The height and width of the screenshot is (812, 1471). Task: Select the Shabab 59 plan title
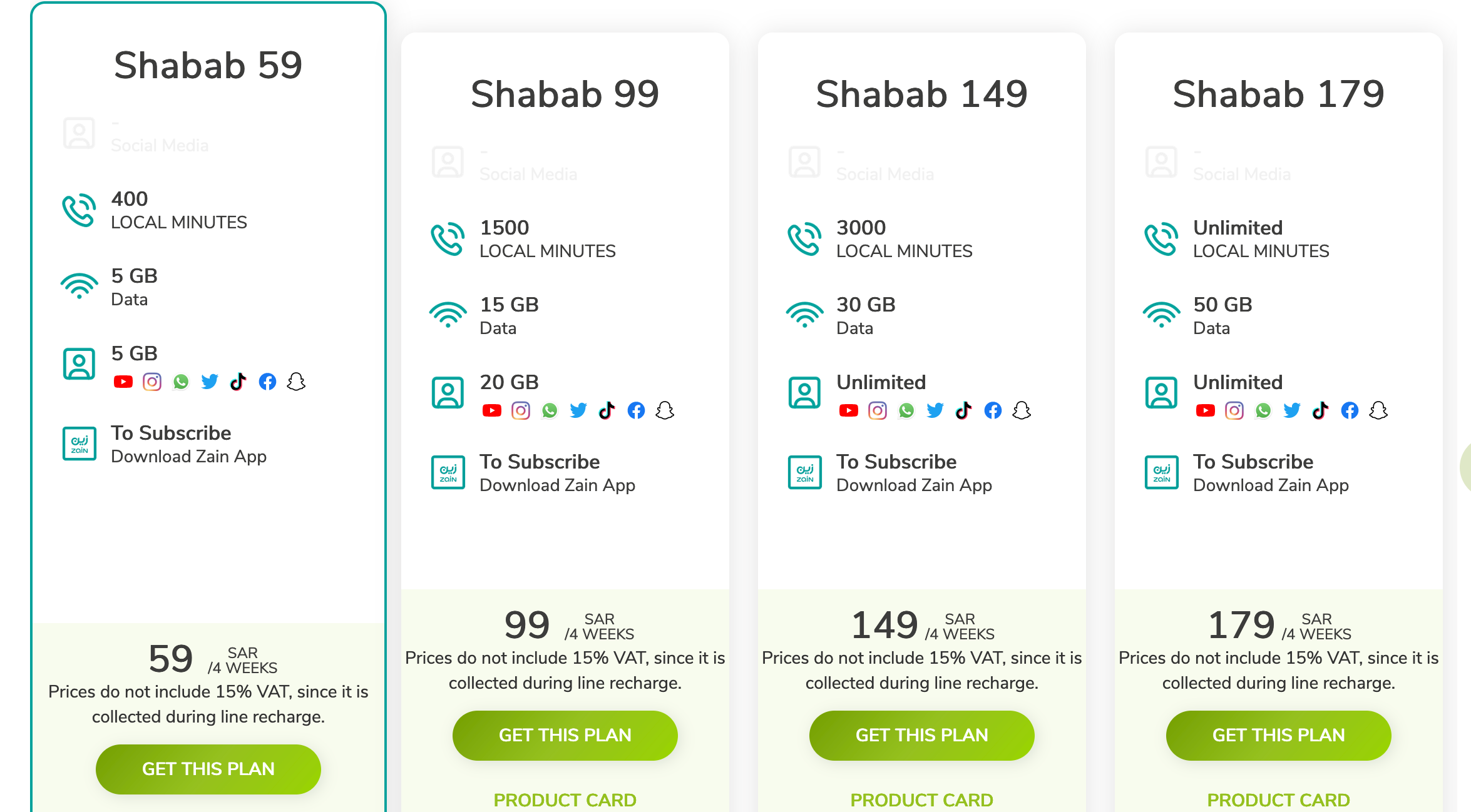tap(208, 65)
